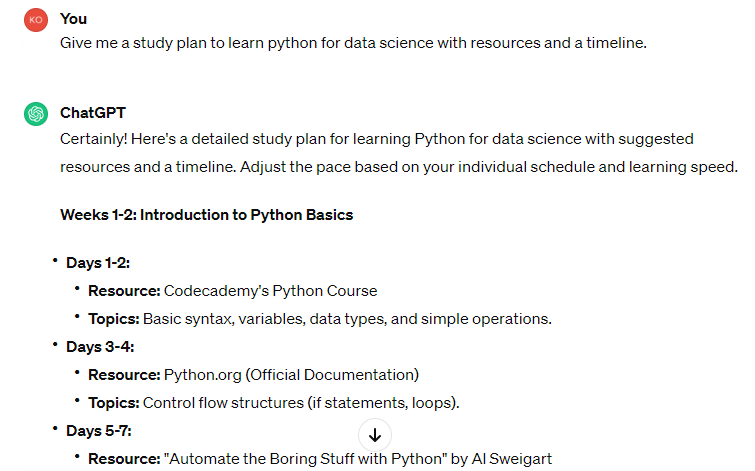Click the 'Days 3-4:' bullet item
Viewport: 755px width, 471px height.
[x=100, y=347]
